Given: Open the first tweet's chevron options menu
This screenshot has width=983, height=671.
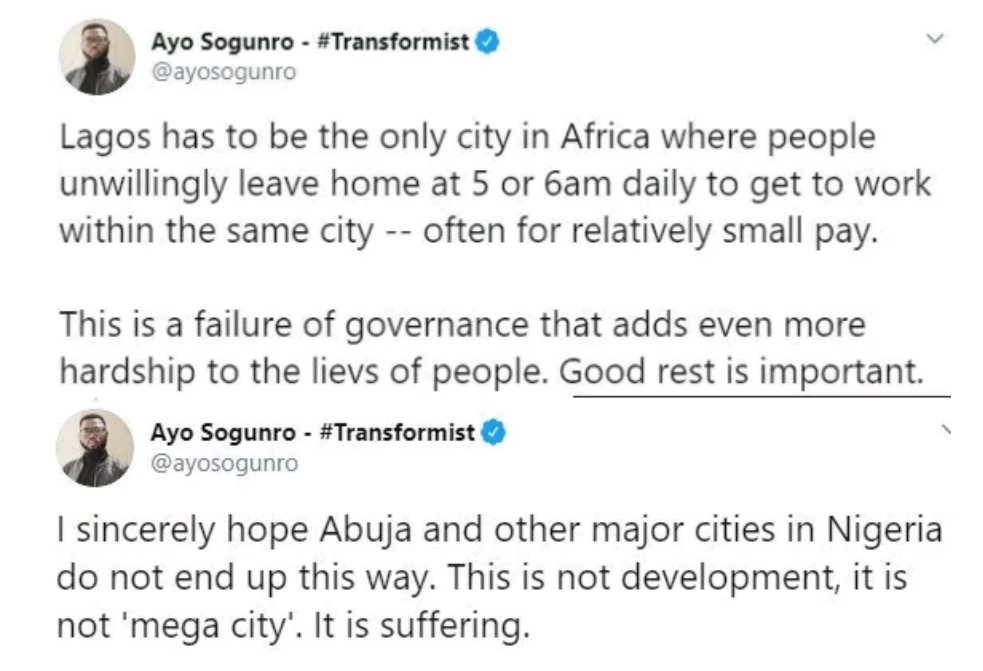Looking at the screenshot, I should coord(936,39).
